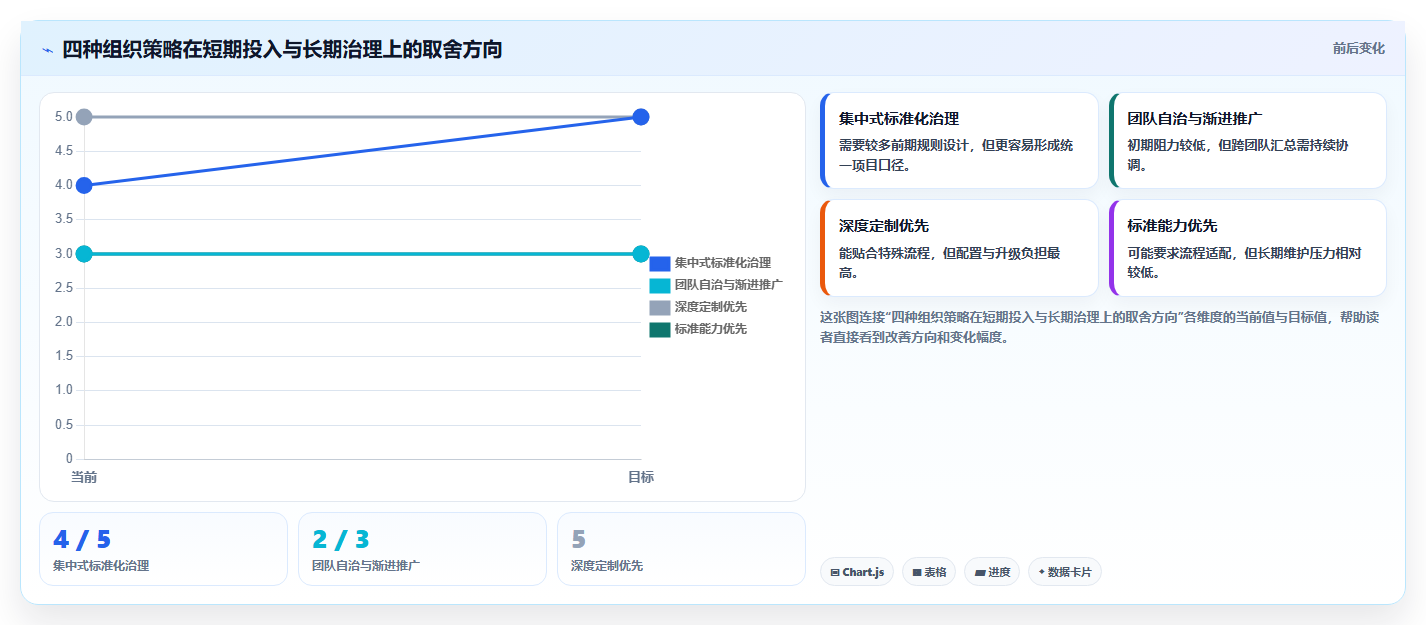Click the 4 / 5 stat card
Screen dimensions: 1426x625
(163, 549)
